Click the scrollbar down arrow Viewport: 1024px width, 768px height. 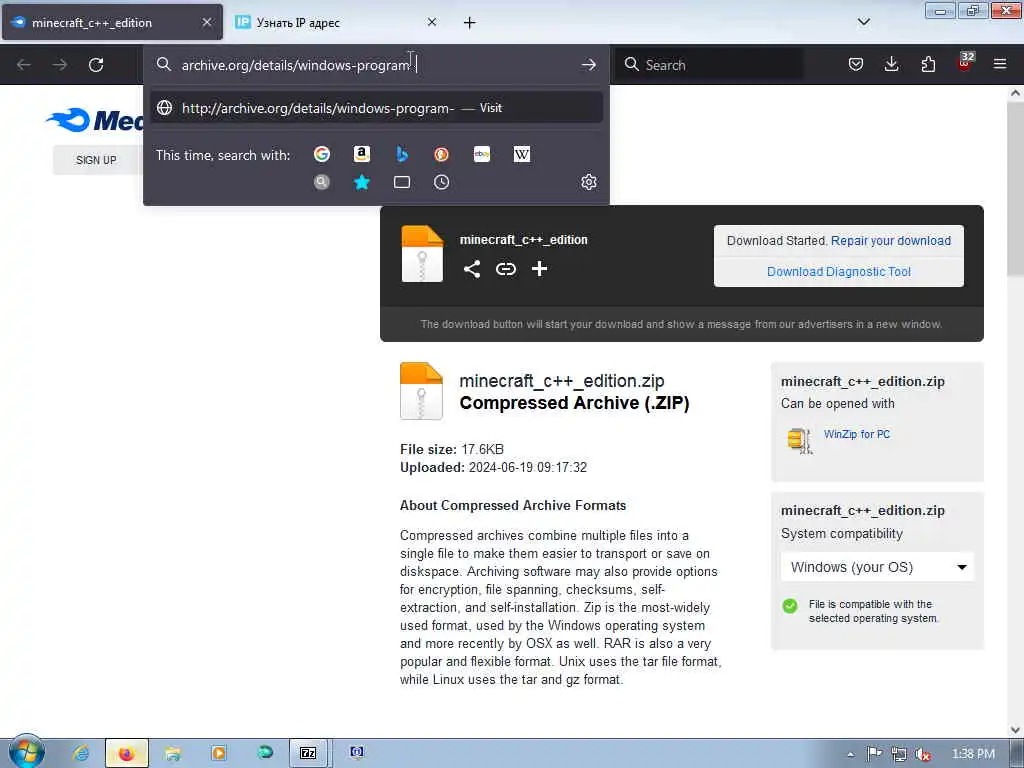point(1015,730)
